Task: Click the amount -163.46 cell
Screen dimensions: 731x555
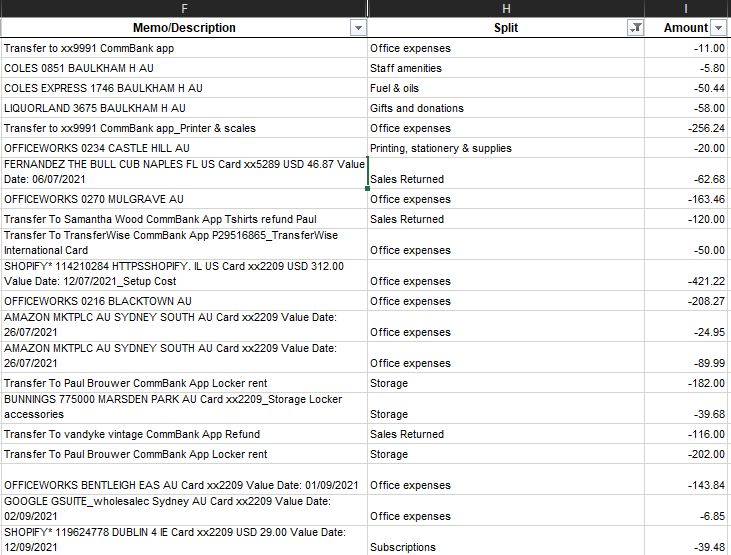Action: (x=686, y=199)
